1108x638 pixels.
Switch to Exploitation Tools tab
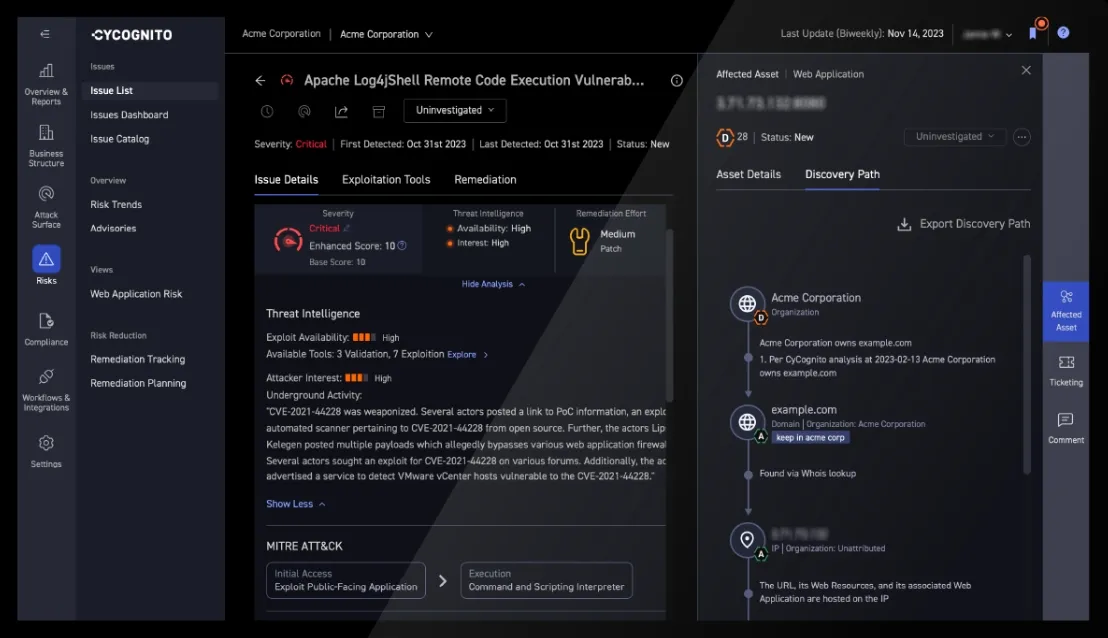point(386,179)
